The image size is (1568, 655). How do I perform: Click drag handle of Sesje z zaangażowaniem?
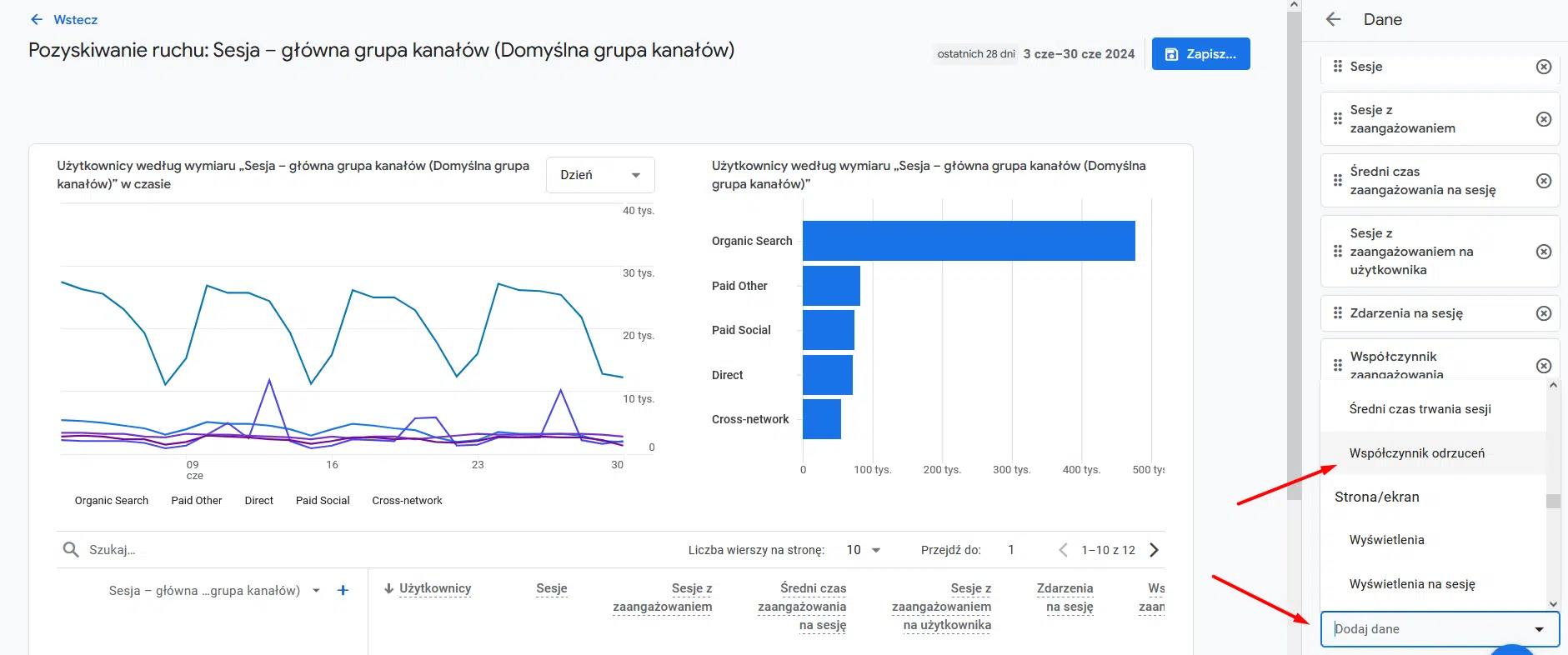point(1337,119)
